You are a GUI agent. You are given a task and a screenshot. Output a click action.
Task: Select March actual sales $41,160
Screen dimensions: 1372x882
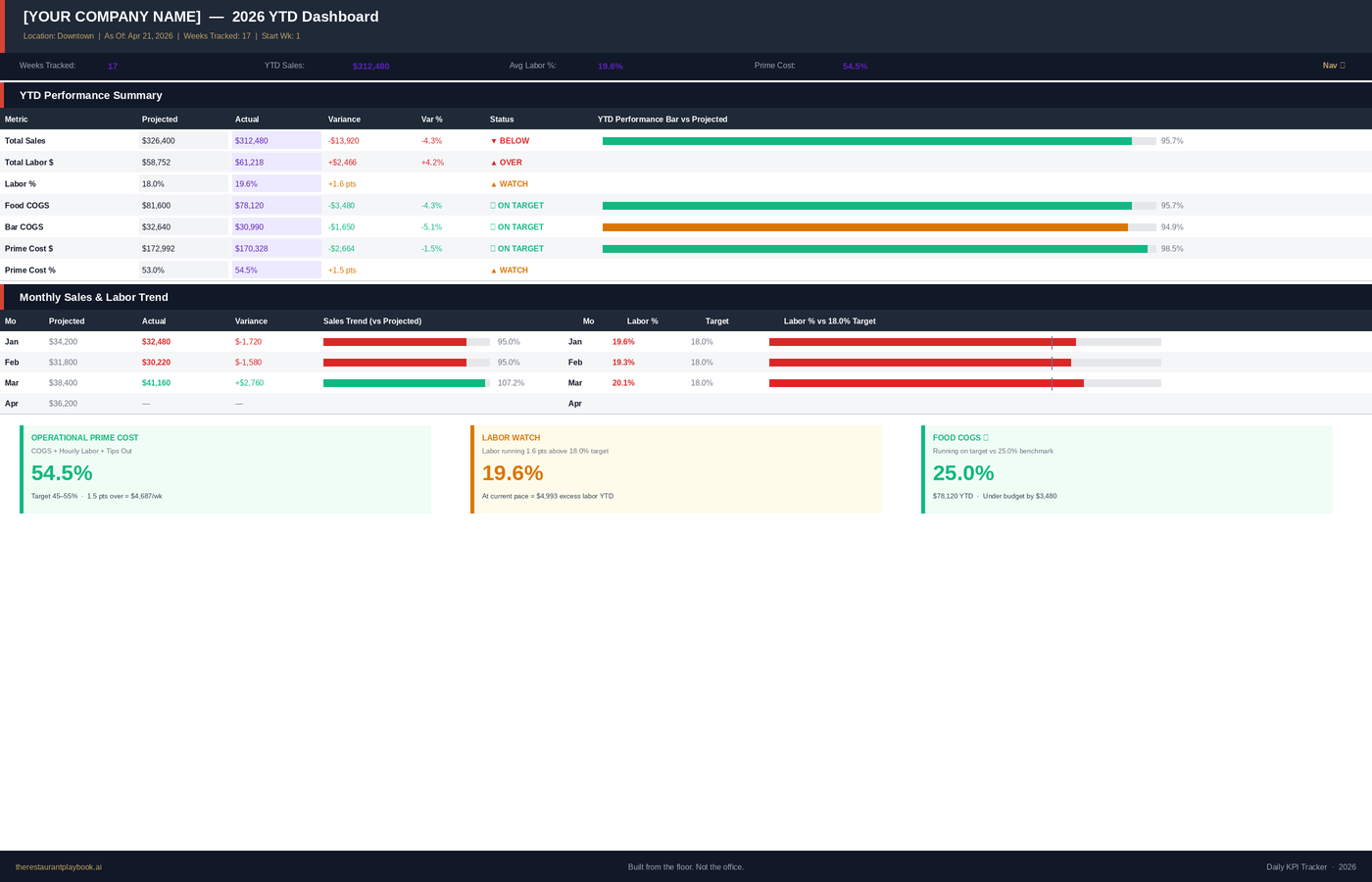(x=156, y=383)
